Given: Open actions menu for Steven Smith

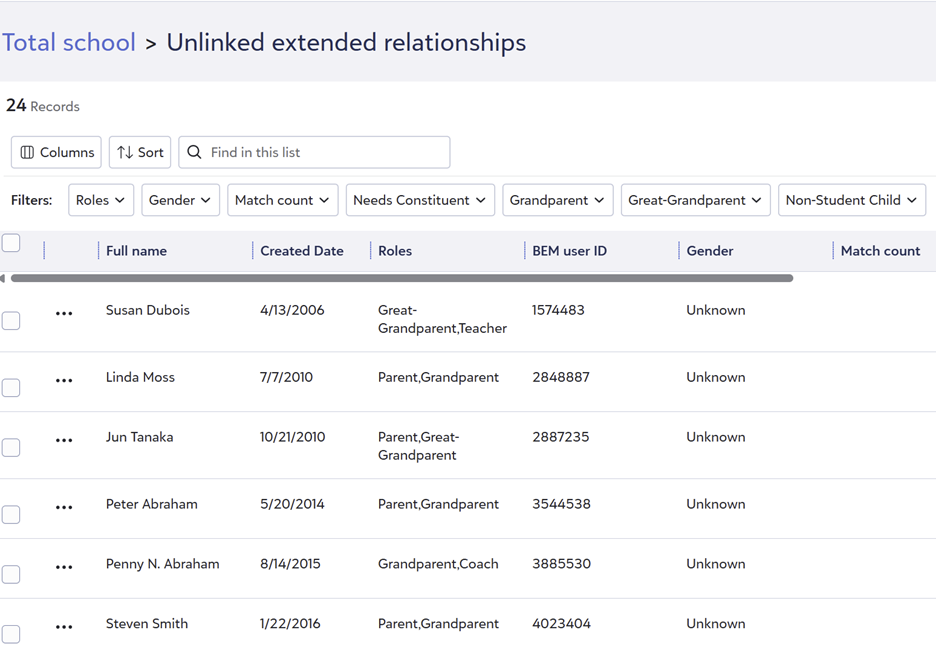Looking at the screenshot, I should (x=64, y=627).
